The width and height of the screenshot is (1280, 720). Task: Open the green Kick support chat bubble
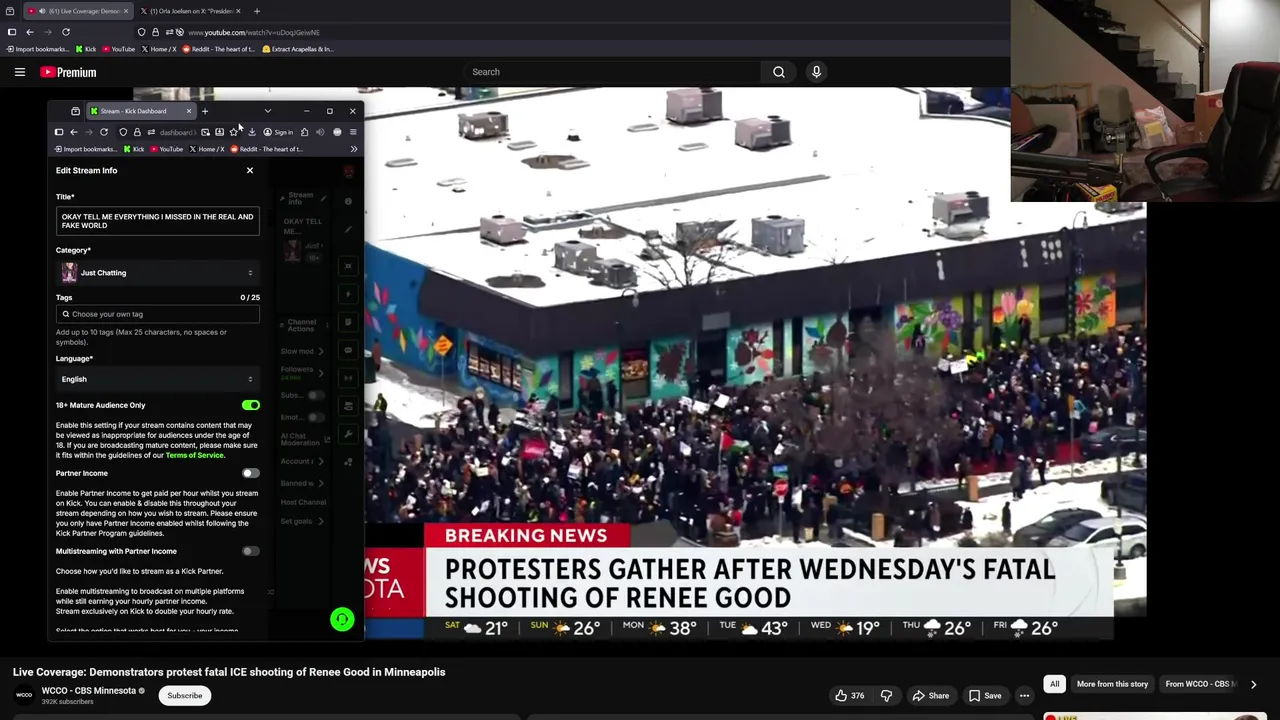click(342, 620)
